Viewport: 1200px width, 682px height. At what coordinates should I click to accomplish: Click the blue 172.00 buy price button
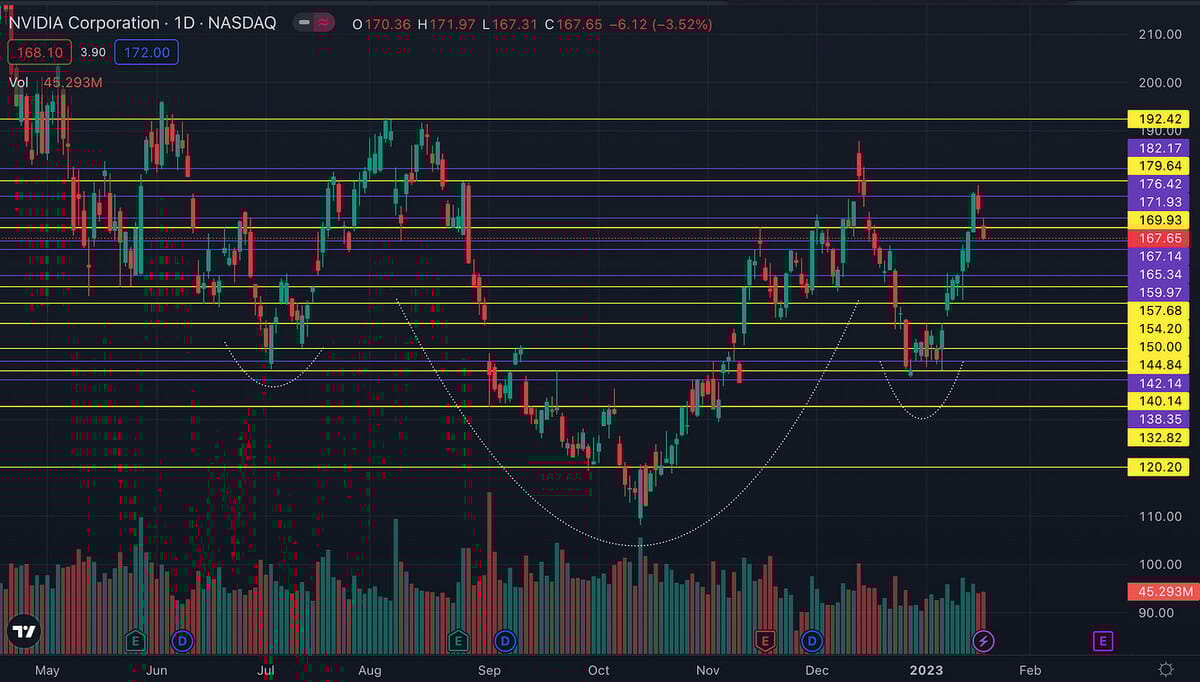pyautogui.click(x=147, y=52)
